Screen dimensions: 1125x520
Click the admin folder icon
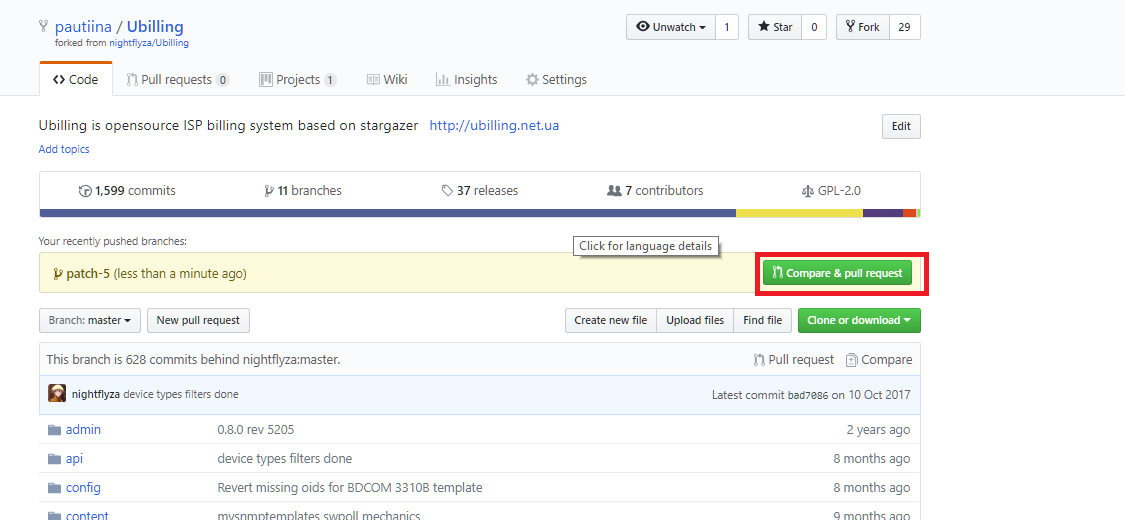click(x=54, y=430)
